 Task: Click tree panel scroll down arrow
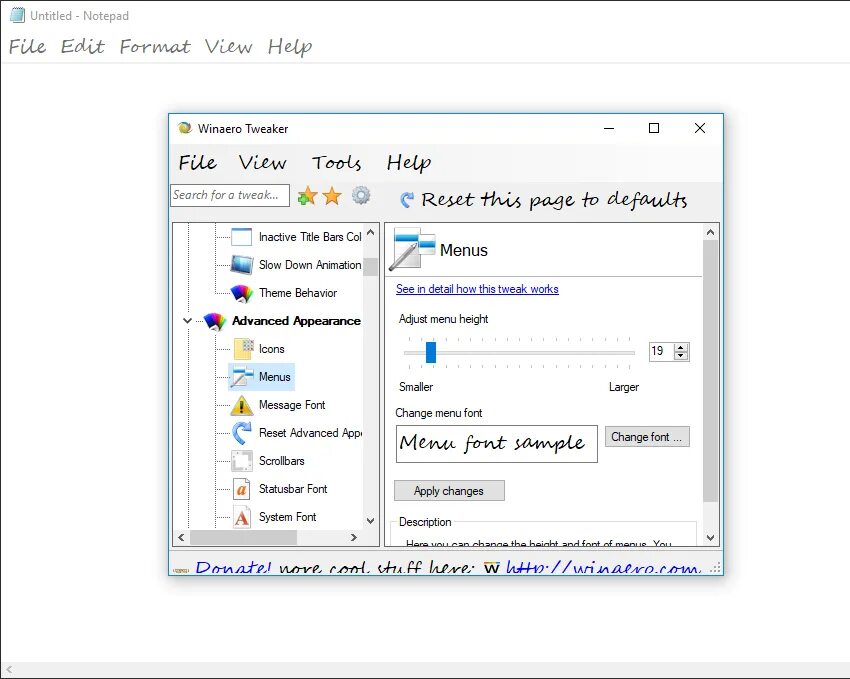371,521
